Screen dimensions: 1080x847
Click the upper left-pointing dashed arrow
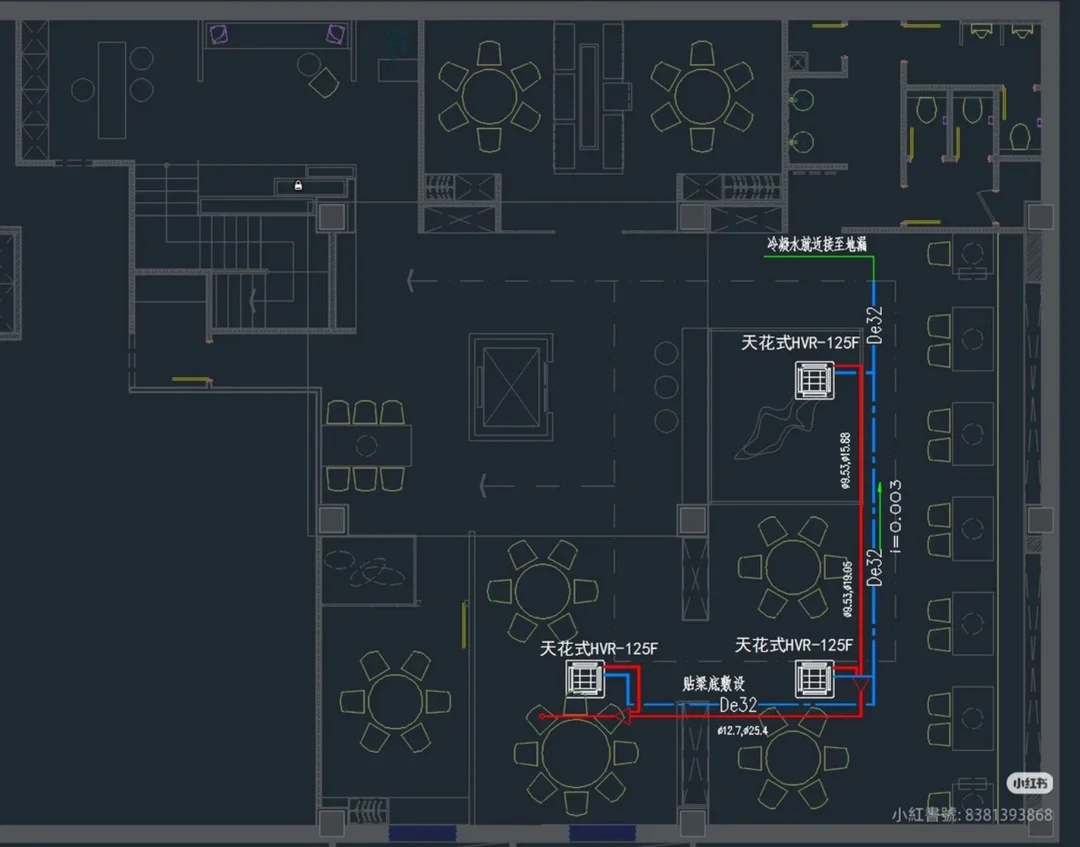(412, 280)
